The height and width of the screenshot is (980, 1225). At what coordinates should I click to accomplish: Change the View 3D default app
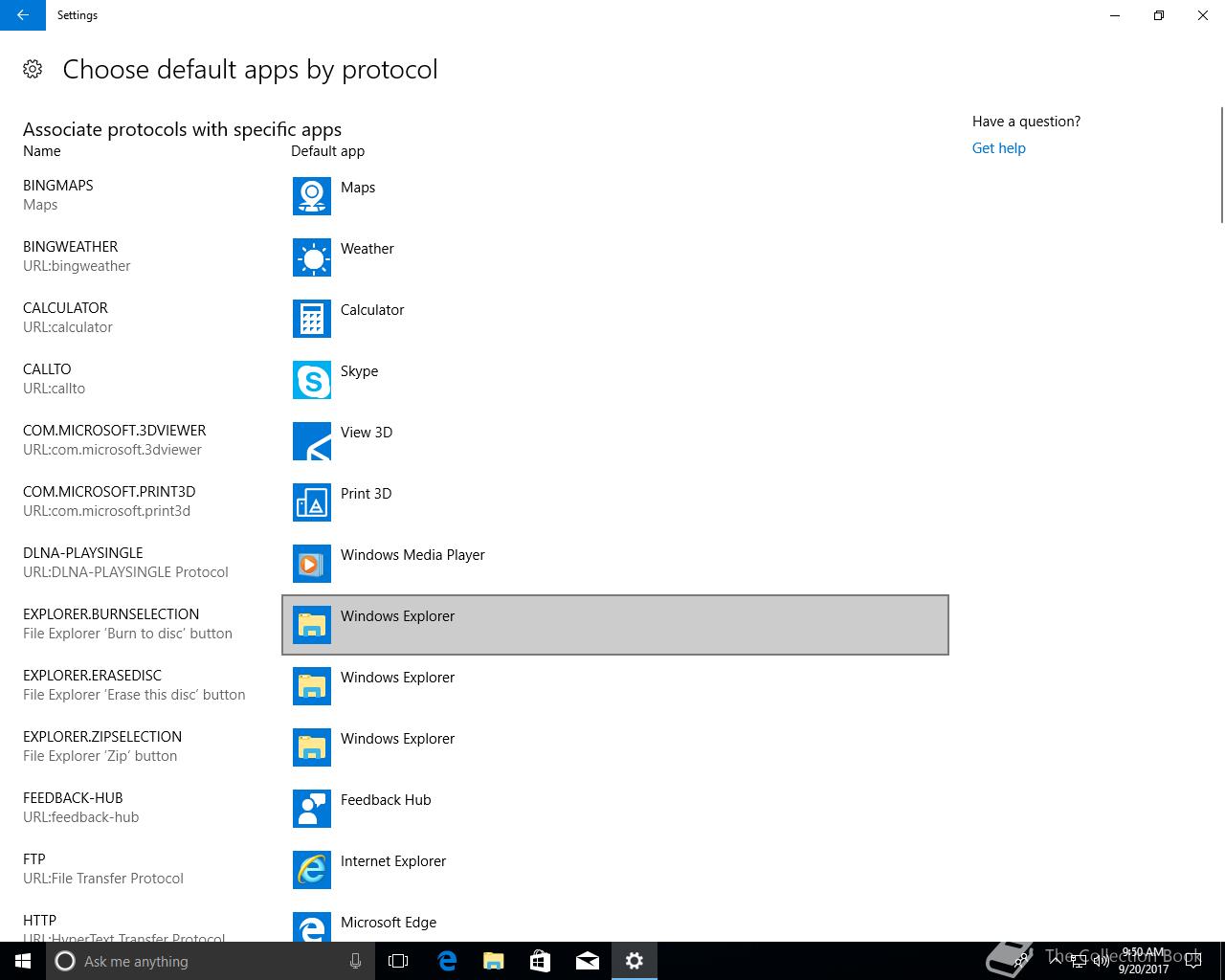[x=615, y=441]
